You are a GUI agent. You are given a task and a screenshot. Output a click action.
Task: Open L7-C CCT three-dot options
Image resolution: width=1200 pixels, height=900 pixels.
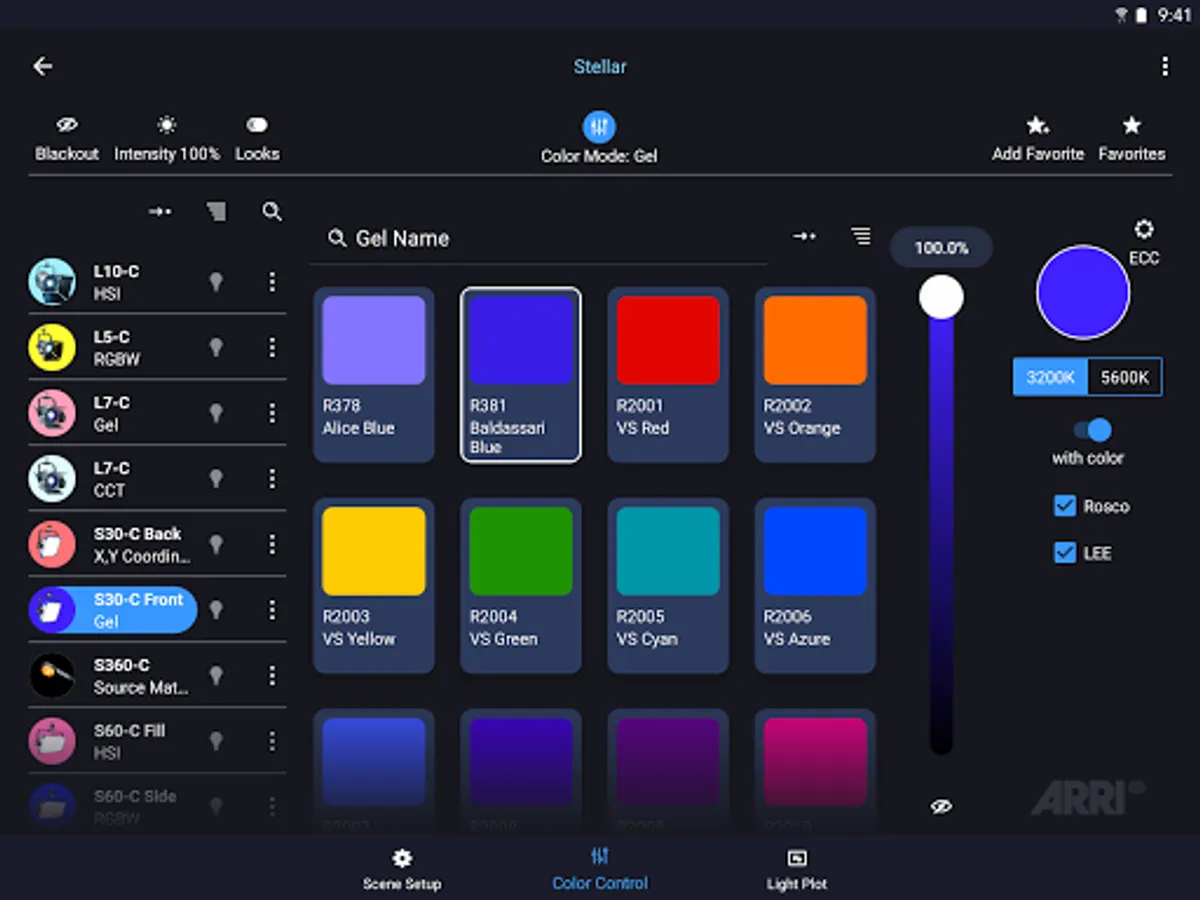pyautogui.click(x=272, y=479)
